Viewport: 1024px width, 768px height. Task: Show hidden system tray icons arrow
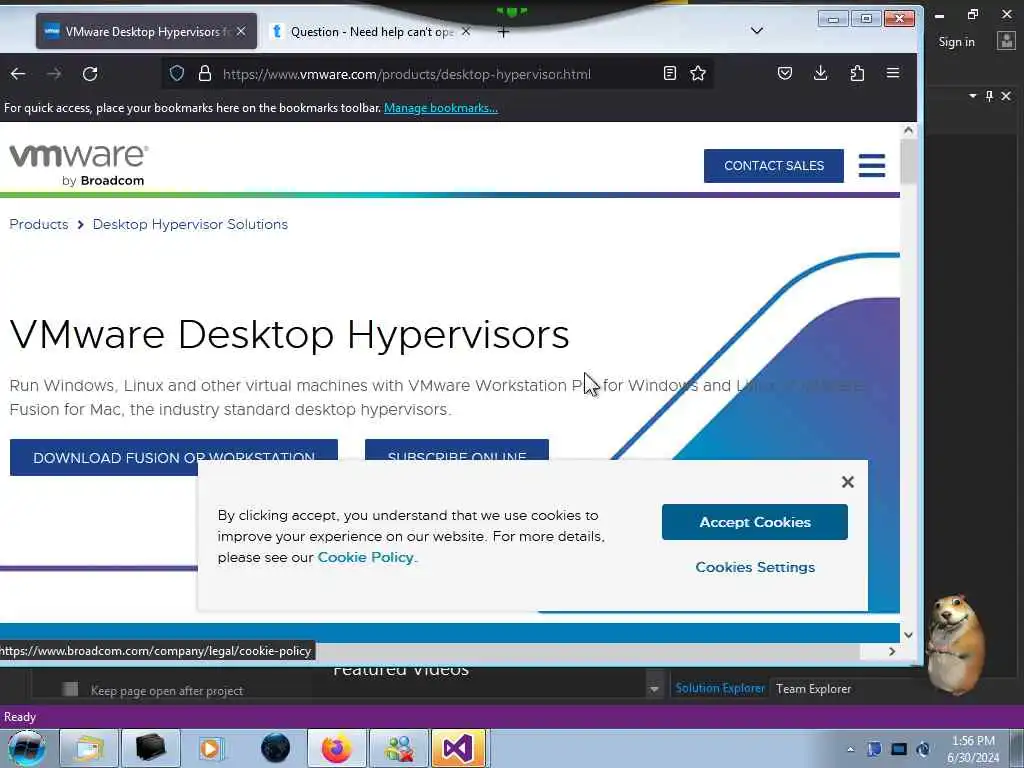(x=850, y=749)
